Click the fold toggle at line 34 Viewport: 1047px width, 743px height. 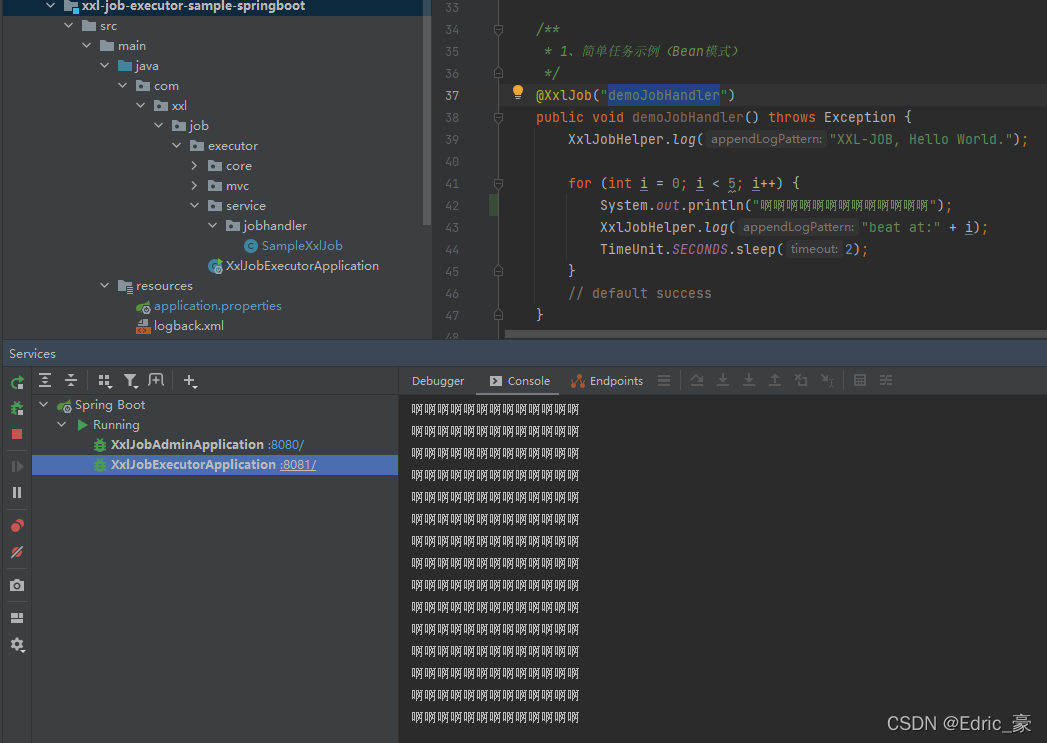498,29
